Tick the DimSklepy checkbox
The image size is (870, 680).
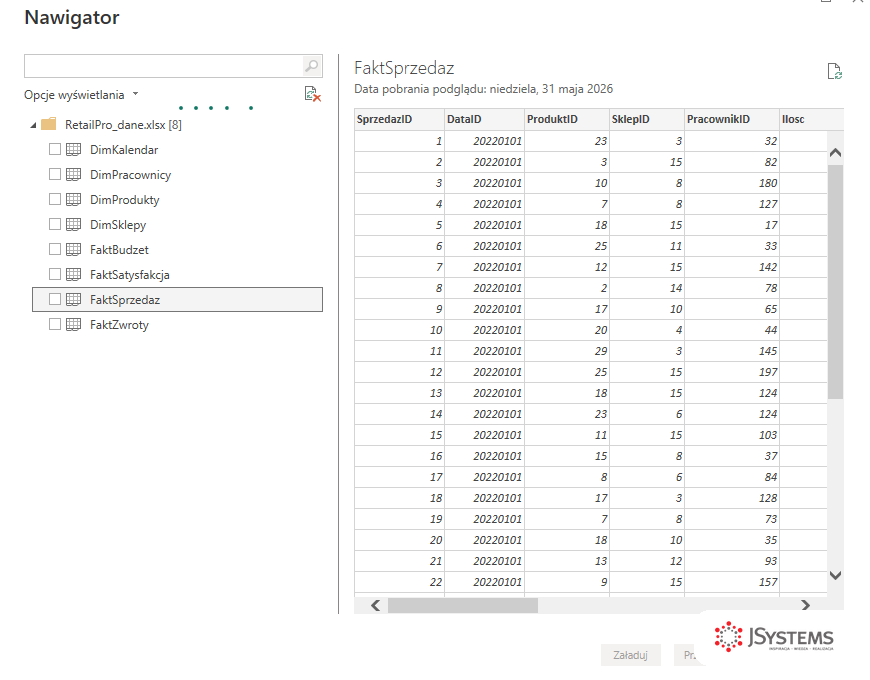tap(54, 224)
